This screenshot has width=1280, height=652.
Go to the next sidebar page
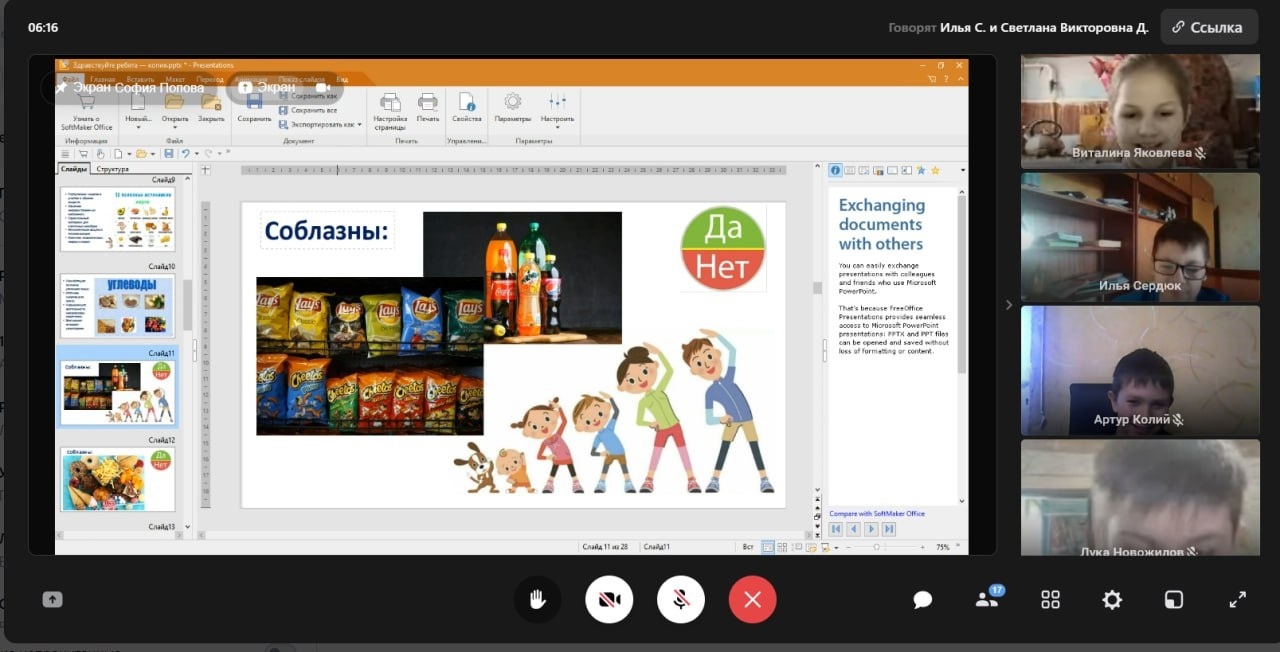tap(871, 529)
